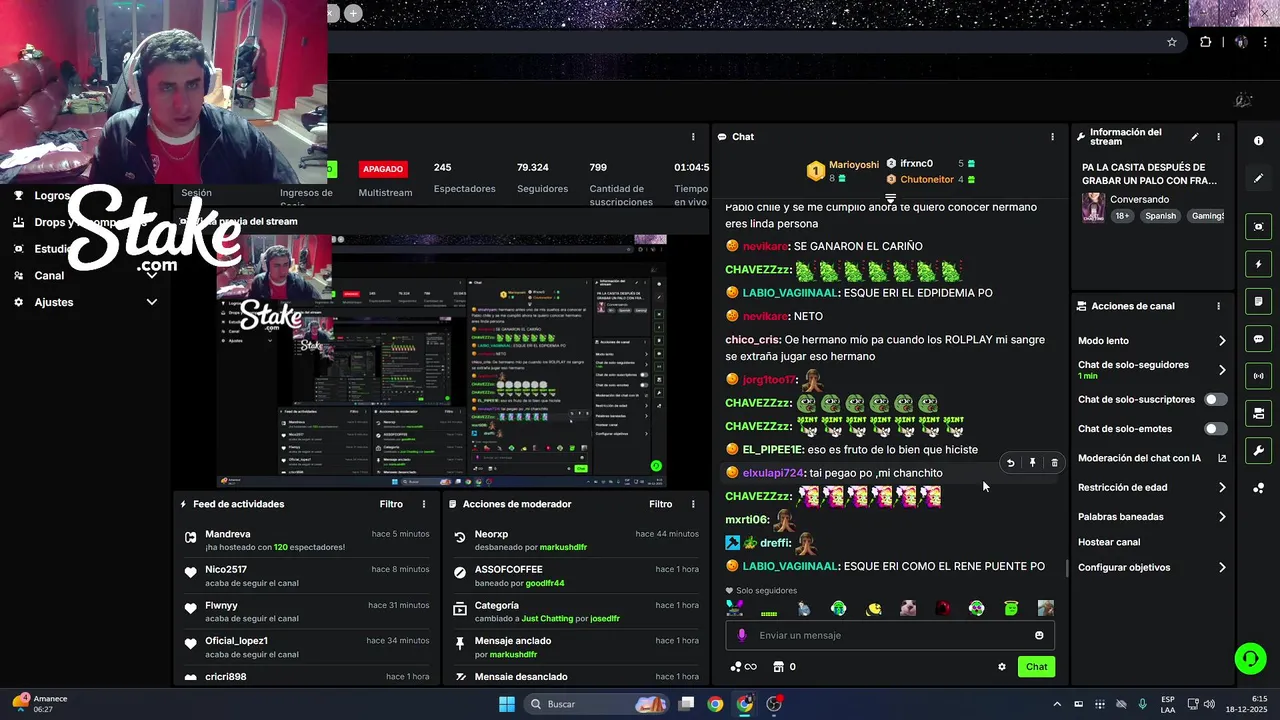Click Nico2517 follower entry
This screenshot has width=1280, height=720.
[x=225, y=570]
